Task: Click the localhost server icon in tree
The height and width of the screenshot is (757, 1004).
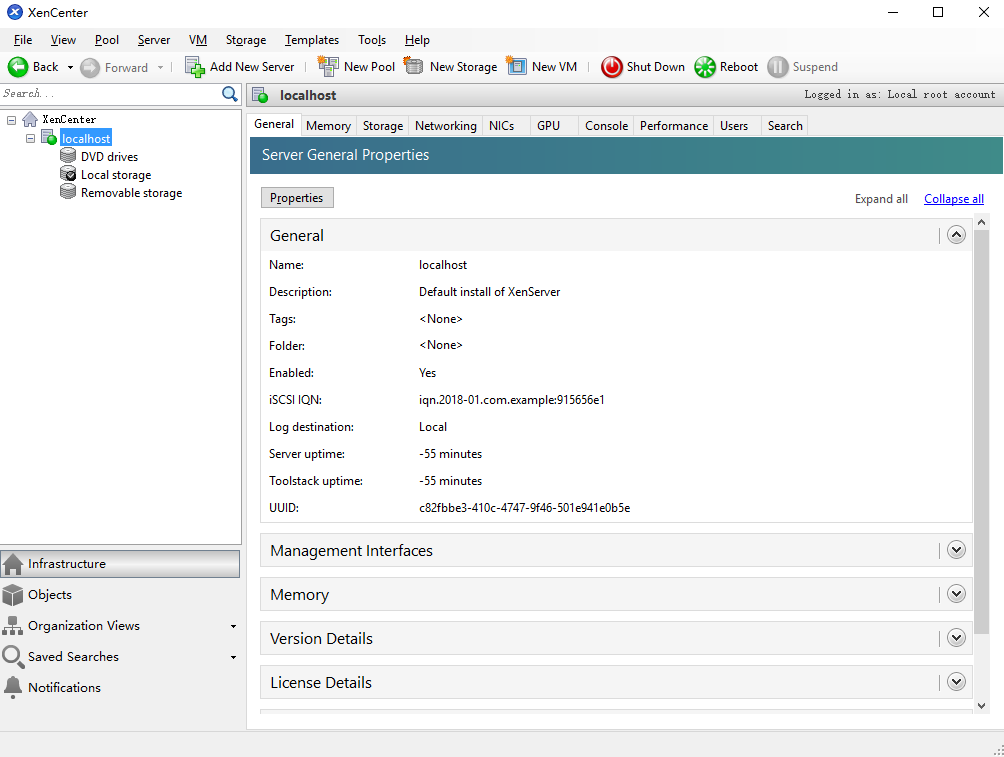Action: coord(49,137)
